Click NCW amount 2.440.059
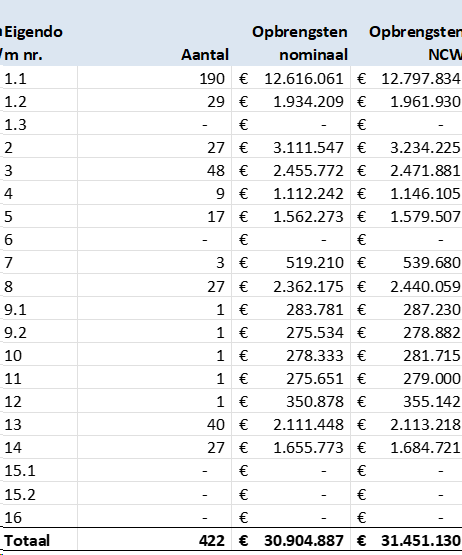Screen dimensions: 462x555 [x=425, y=287]
